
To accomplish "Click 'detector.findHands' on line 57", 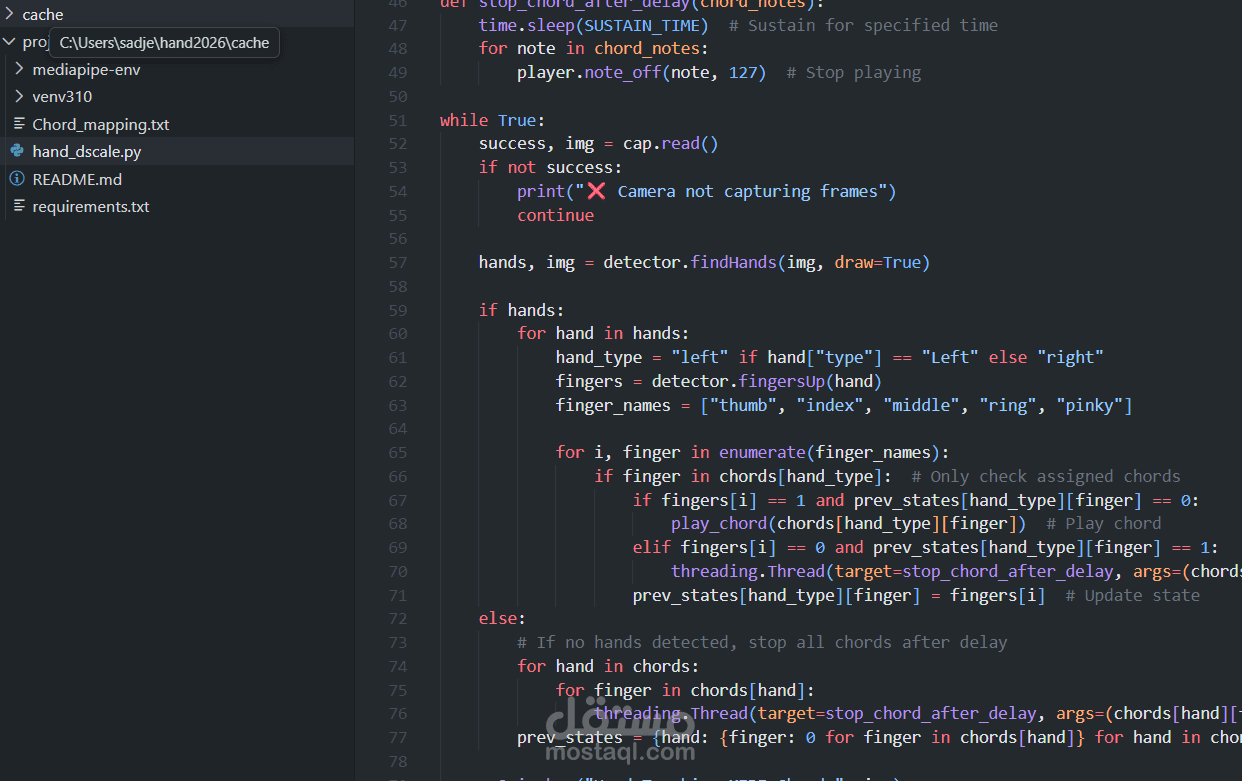I will click(691, 263).
